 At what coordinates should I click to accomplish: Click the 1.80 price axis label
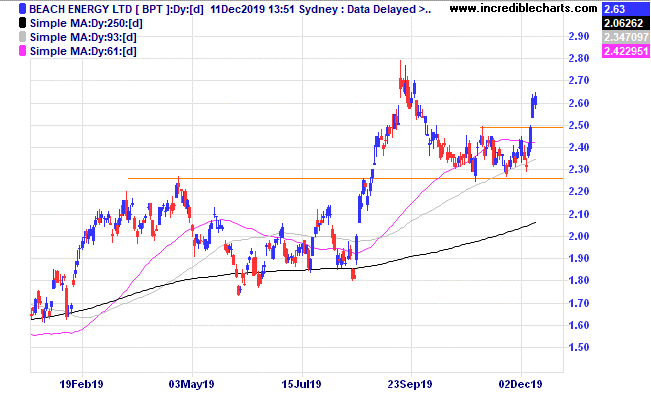pos(579,280)
